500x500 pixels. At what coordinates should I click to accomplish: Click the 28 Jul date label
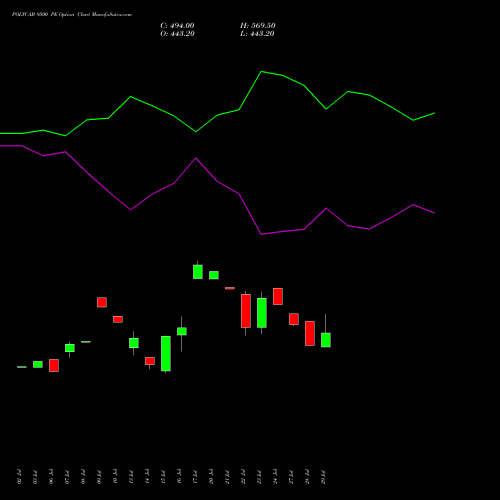coord(307,477)
